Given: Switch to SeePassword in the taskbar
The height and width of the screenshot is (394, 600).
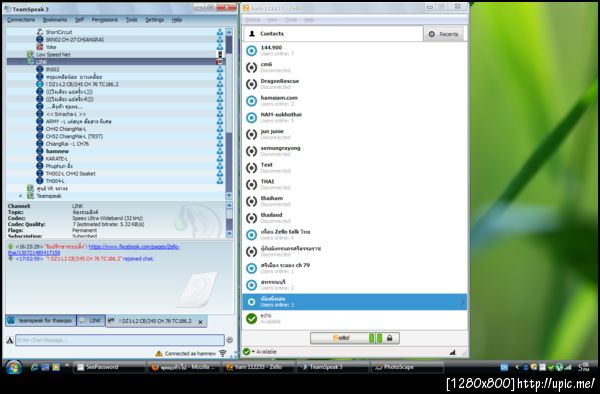Looking at the screenshot, I should pyautogui.click(x=109, y=367).
